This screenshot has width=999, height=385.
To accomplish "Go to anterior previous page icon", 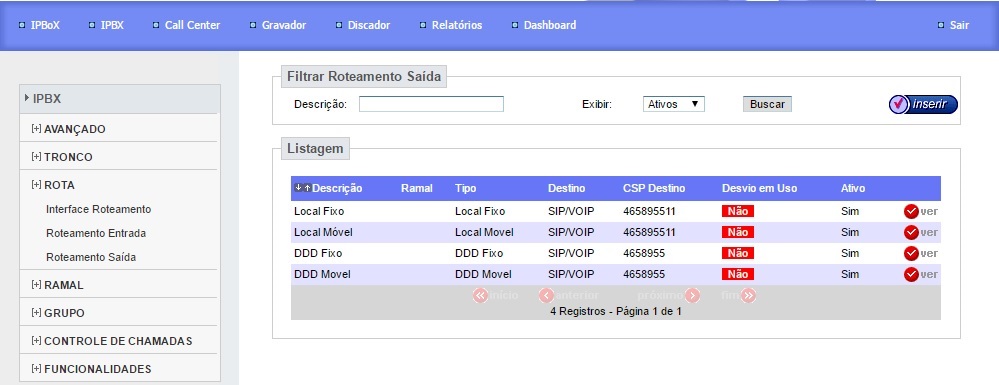I will 546,296.
